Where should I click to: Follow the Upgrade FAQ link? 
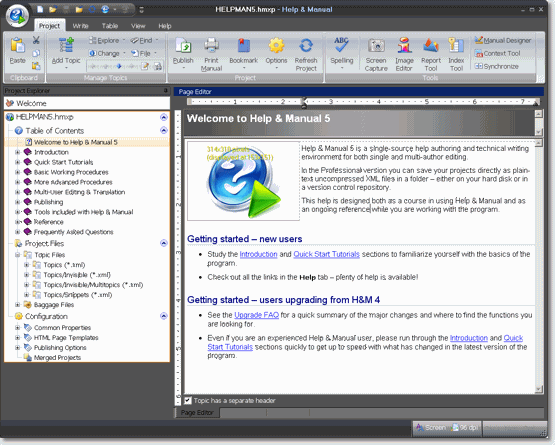[x=257, y=315]
